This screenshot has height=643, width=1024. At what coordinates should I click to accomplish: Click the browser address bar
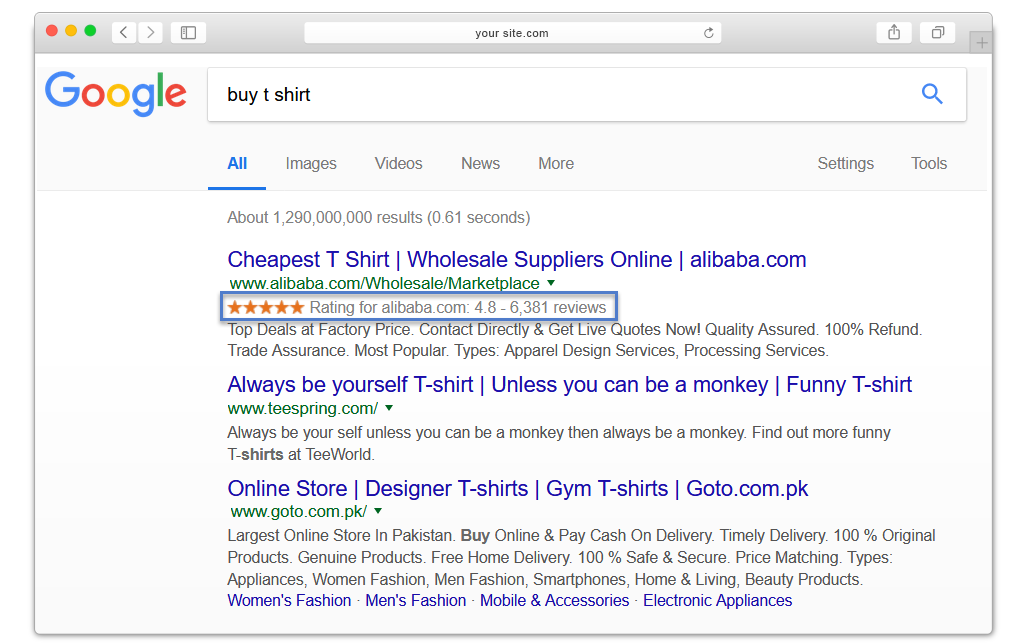(513, 33)
